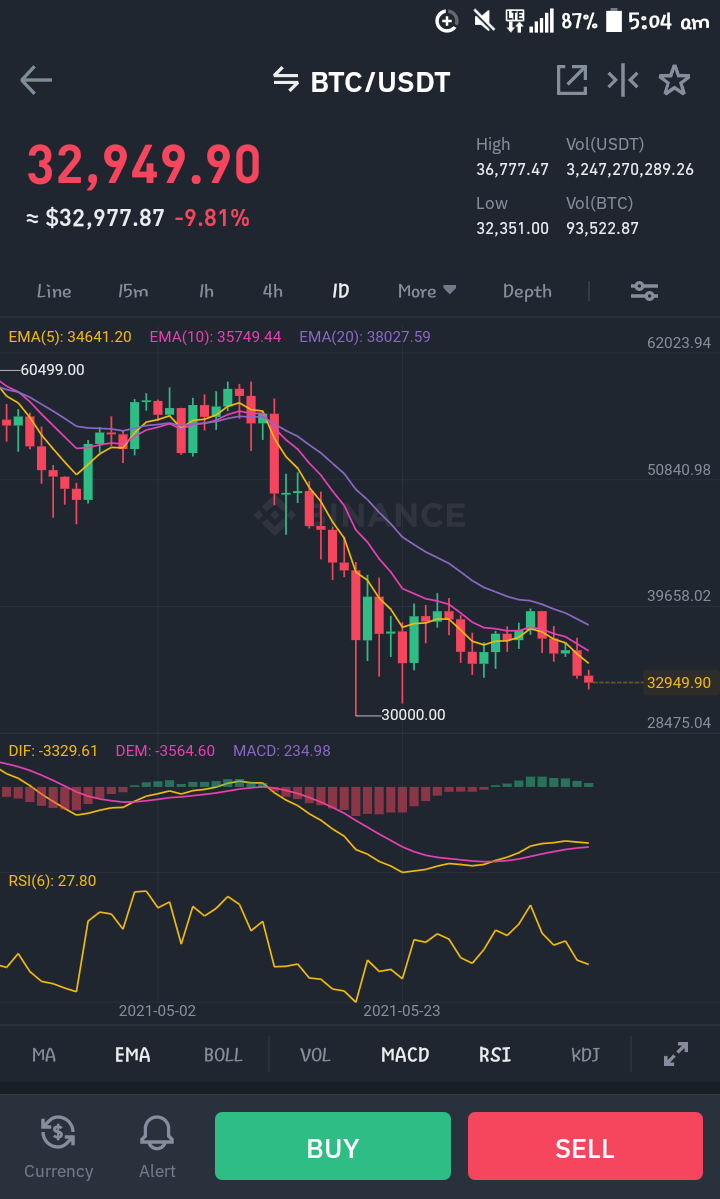Toggle the EMA indicator

pyautogui.click(x=132, y=1055)
